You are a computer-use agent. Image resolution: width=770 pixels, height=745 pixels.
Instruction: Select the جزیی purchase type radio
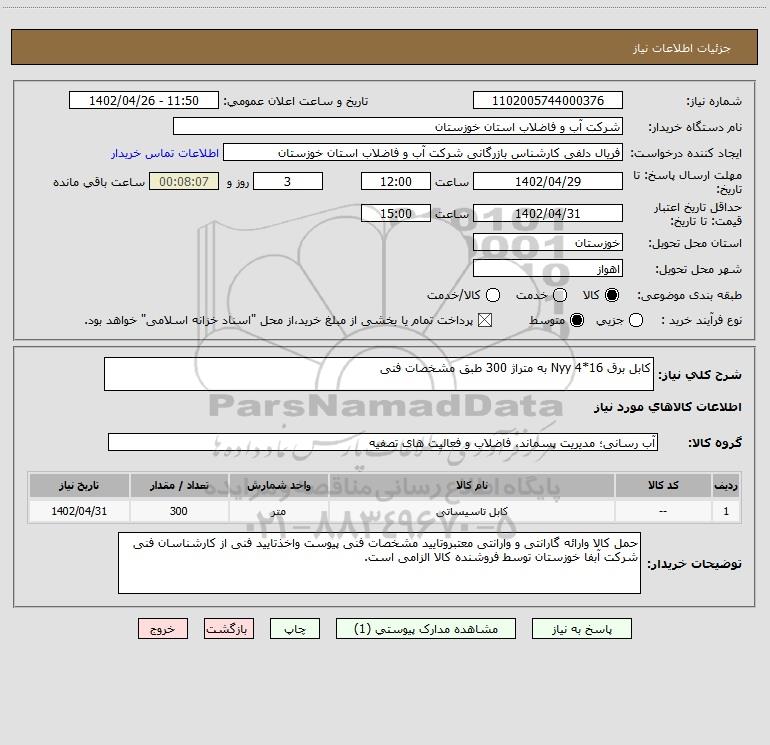point(635,320)
